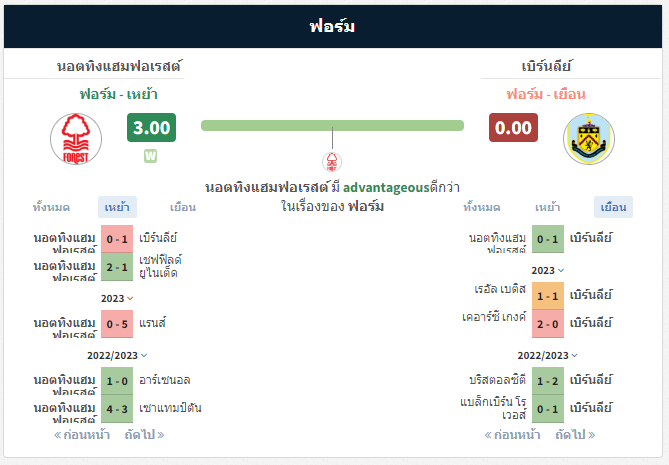Viewport: 669px width, 465px height.
Task: Open the 0-5 score against แรนส์
Action: click(117, 324)
